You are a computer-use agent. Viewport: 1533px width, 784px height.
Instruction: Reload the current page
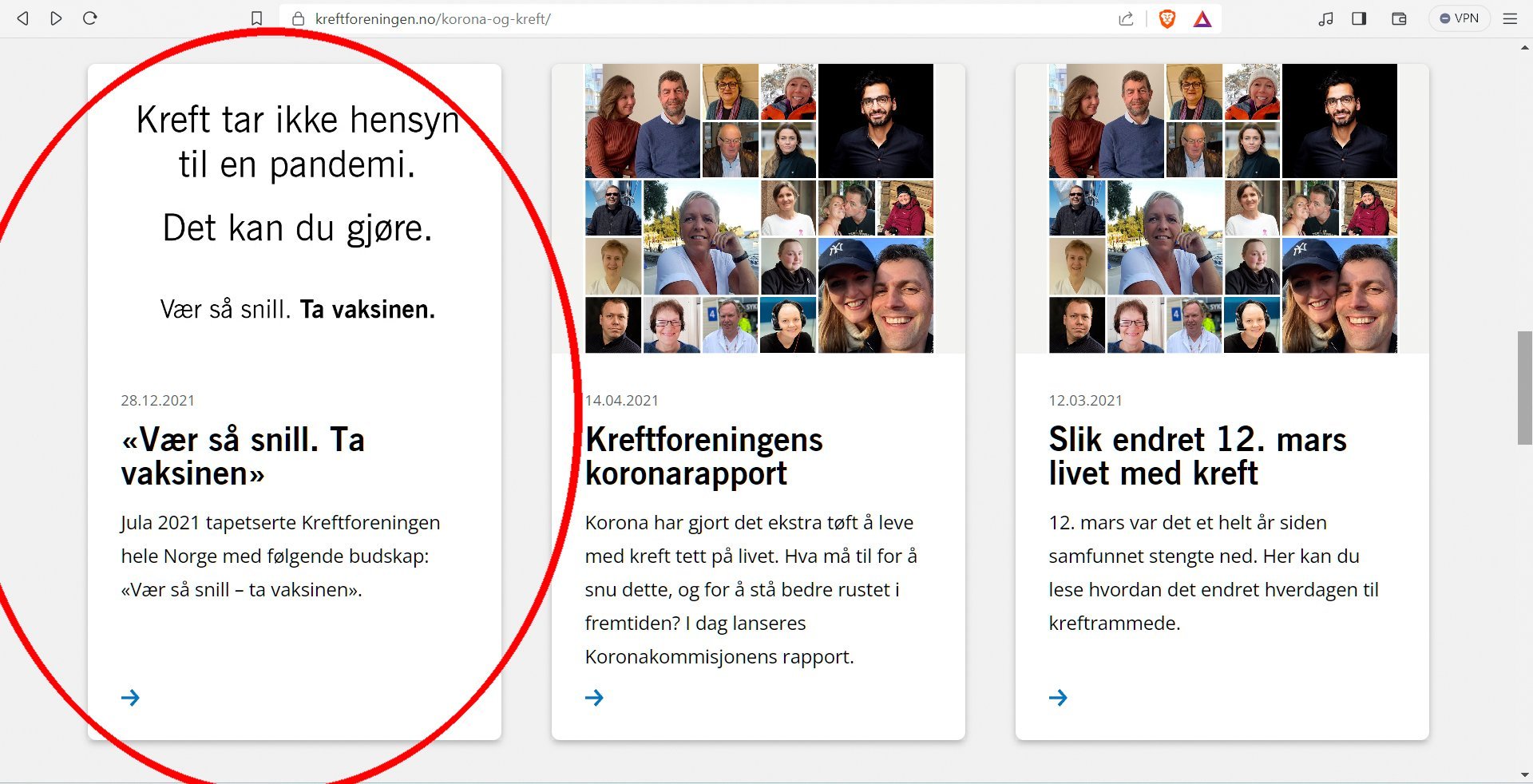tap(90, 18)
